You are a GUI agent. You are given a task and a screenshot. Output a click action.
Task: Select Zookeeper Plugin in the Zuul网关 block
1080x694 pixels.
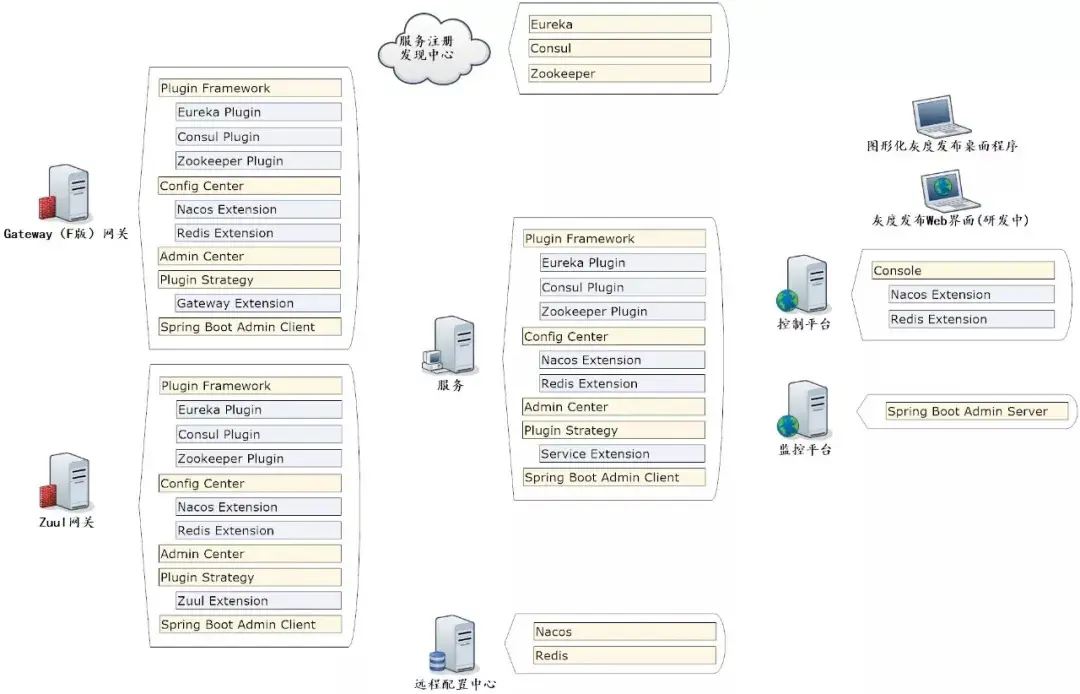click(259, 459)
